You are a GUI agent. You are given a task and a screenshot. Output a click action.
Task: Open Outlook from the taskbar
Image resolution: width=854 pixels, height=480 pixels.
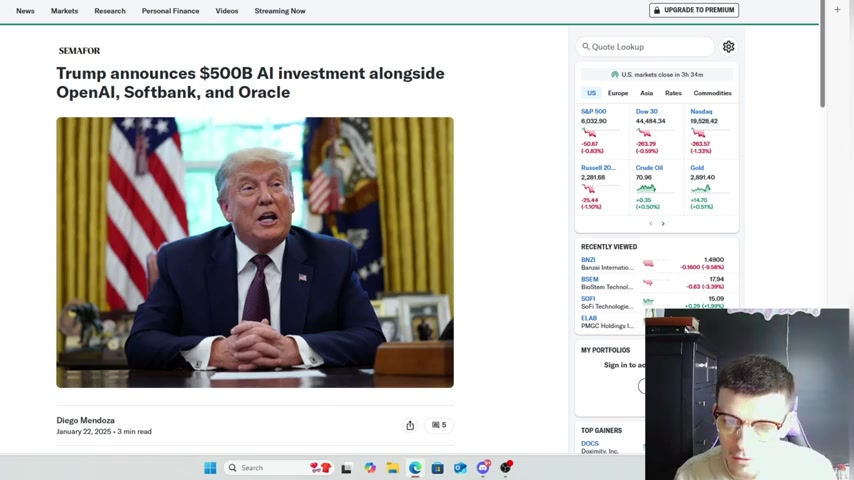[460, 467]
